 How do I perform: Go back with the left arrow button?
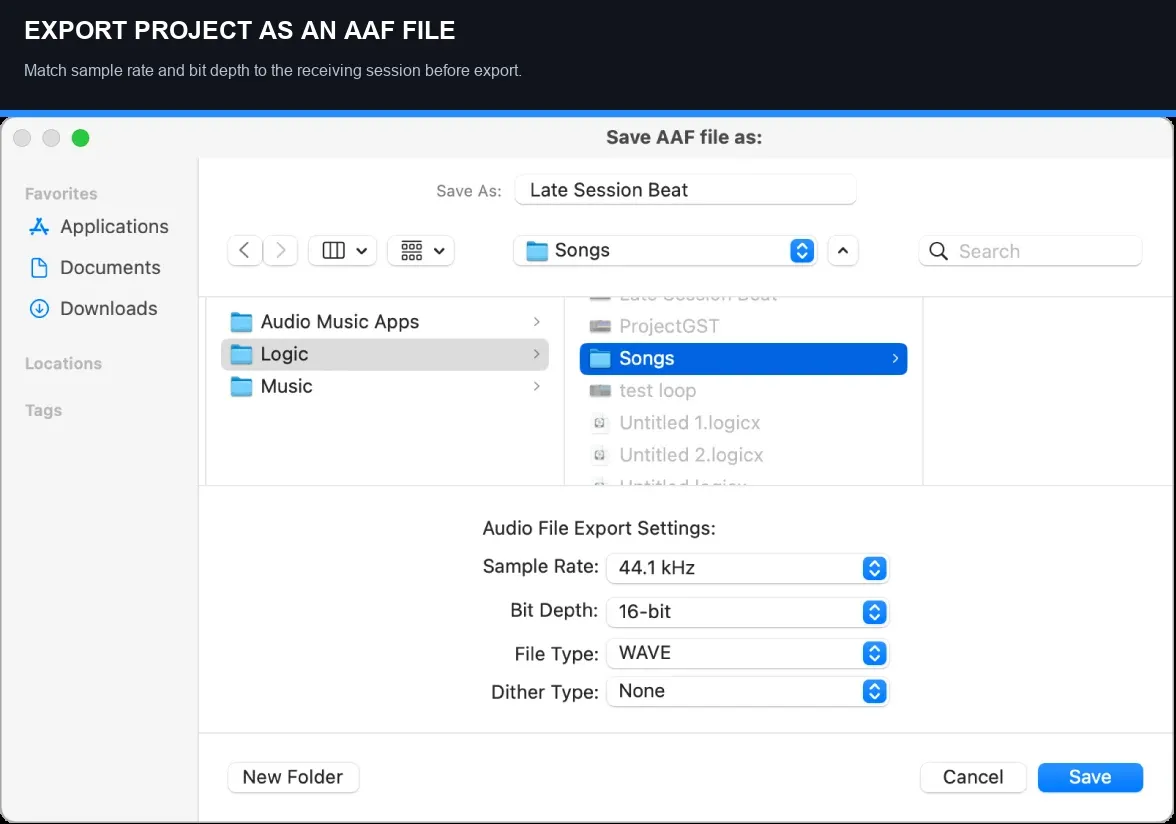click(244, 250)
